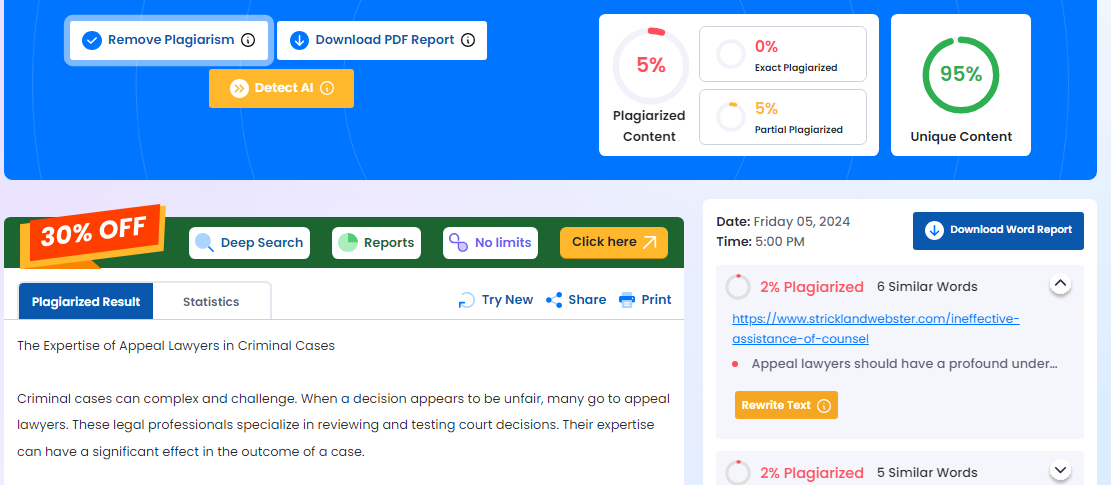Click the Detect AI button

[281, 89]
